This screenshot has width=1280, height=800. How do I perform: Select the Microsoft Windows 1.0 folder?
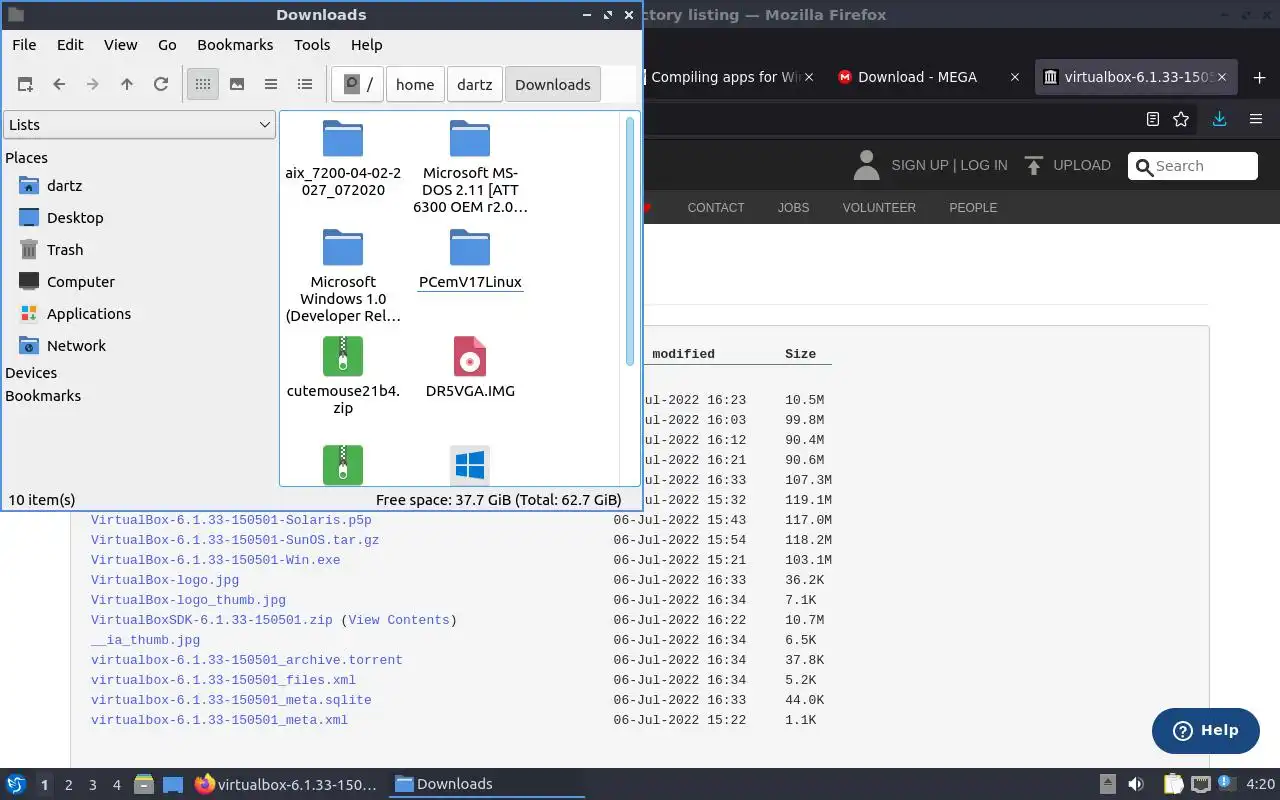(343, 275)
